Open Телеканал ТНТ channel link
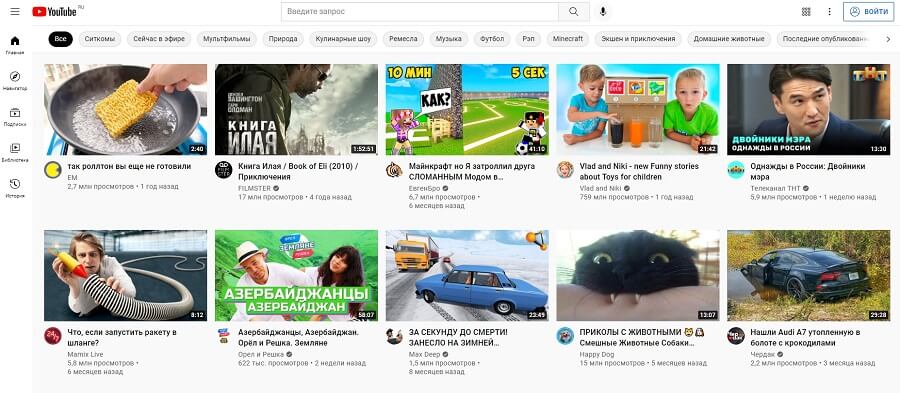The height and width of the screenshot is (393, 900). coord(776,188)
